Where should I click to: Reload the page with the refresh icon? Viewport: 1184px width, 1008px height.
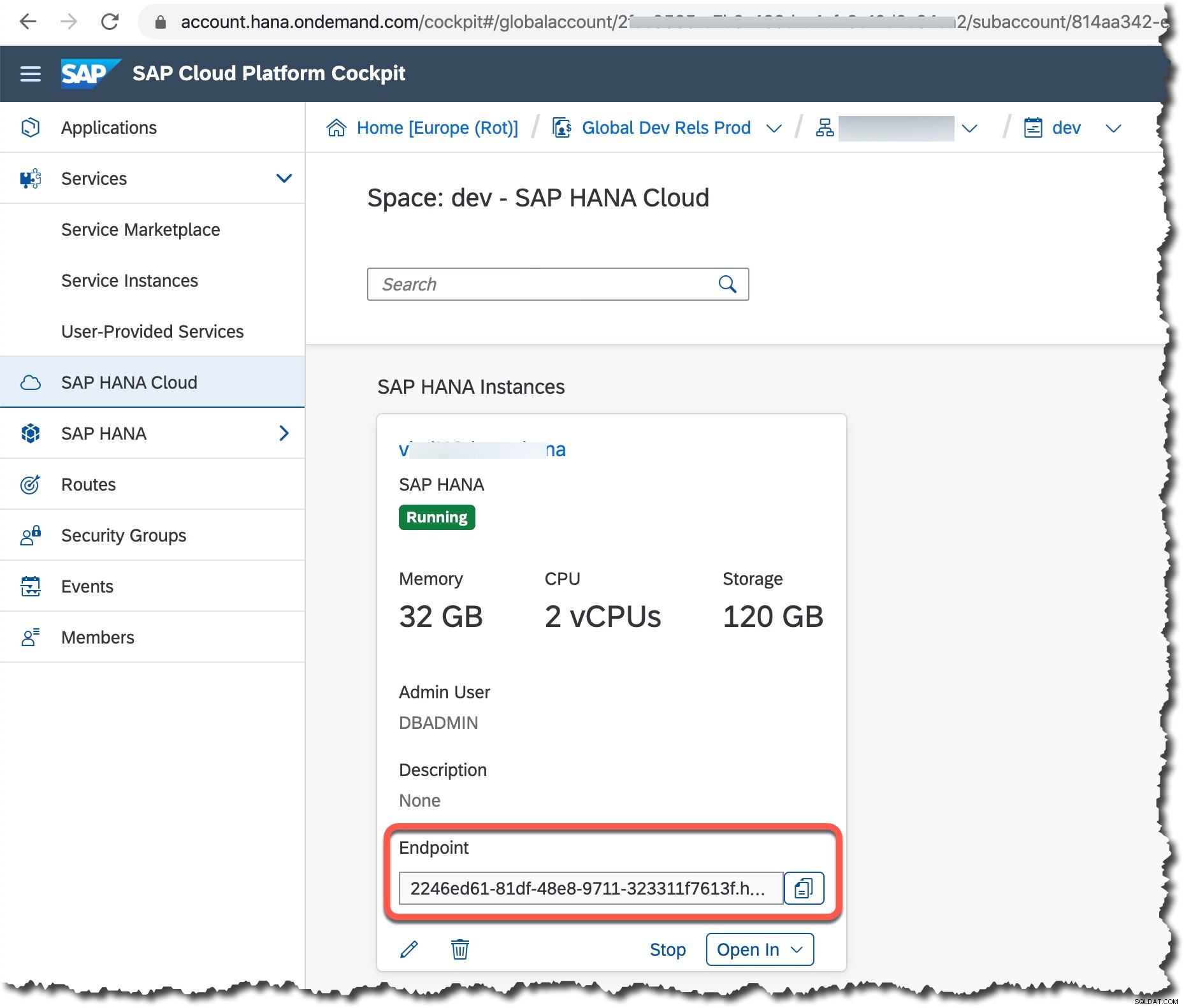pyautogui.click(x=110, y=22)
